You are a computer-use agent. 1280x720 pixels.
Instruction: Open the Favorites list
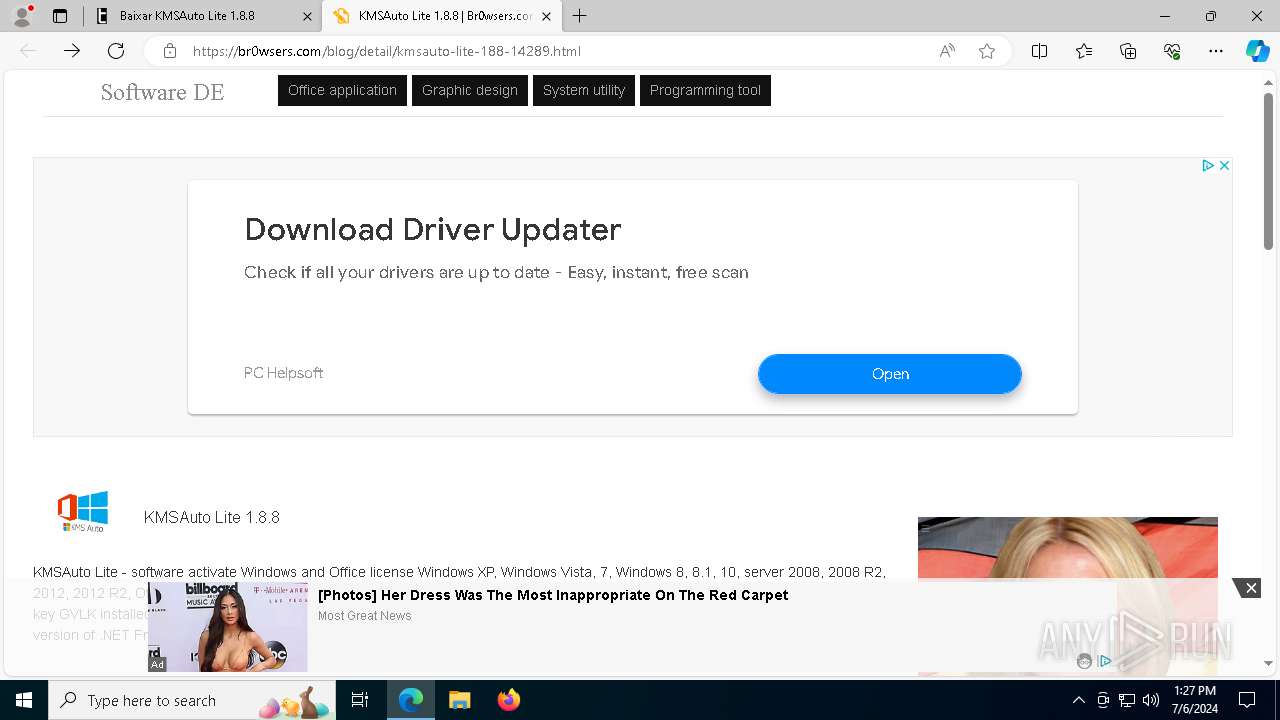1084,51
